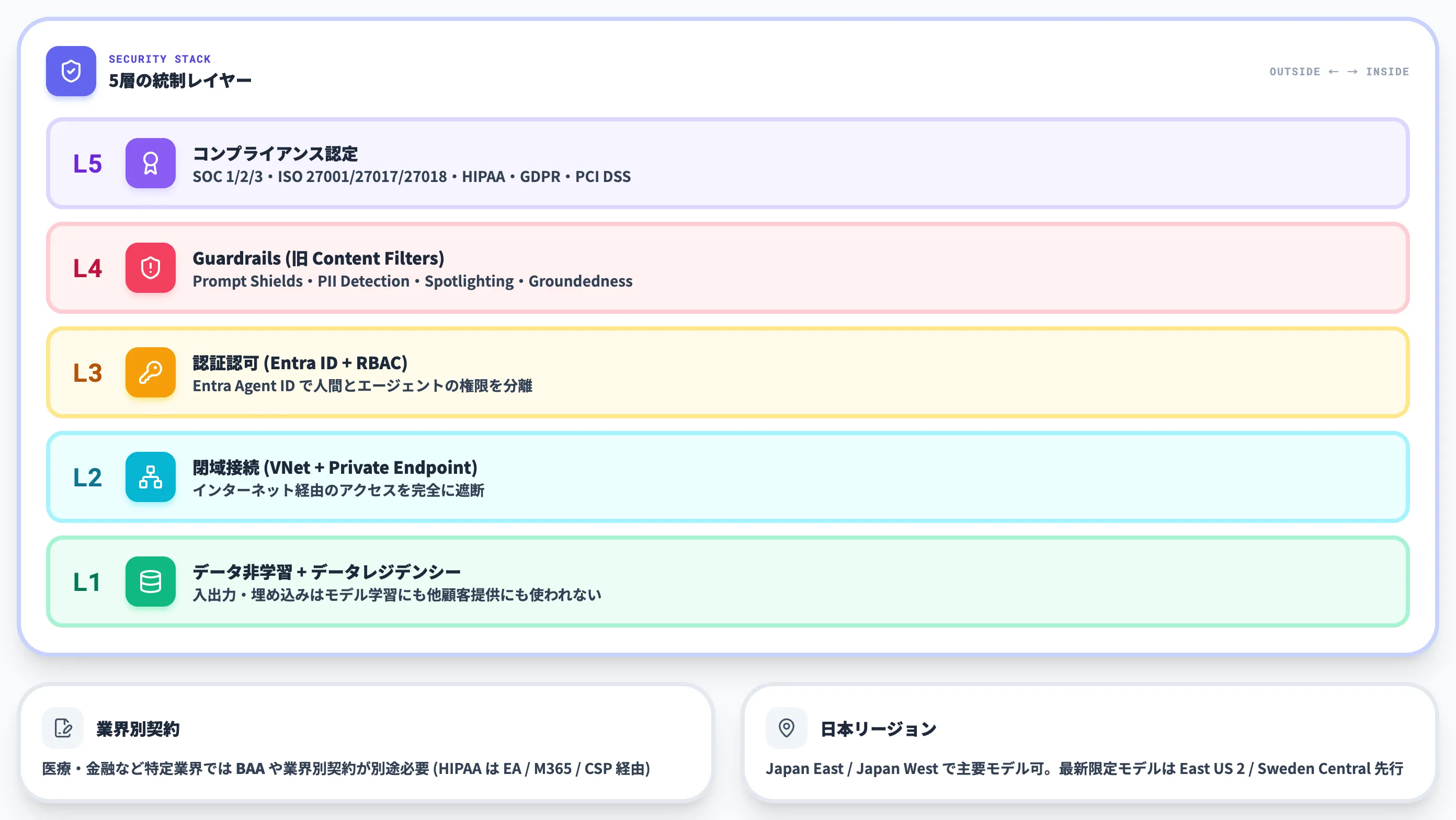Screen dimensions: 1456x820
Task: Click the L3 layer label
Action: (x=88, y=373)
